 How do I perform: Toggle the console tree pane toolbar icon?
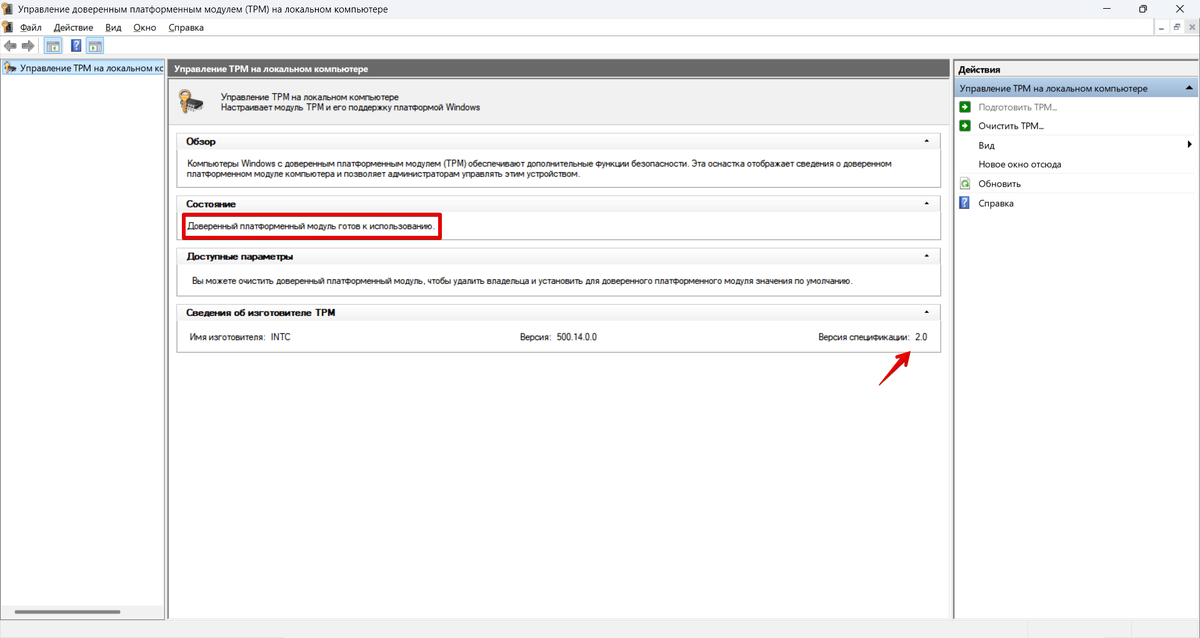point(54,45)
